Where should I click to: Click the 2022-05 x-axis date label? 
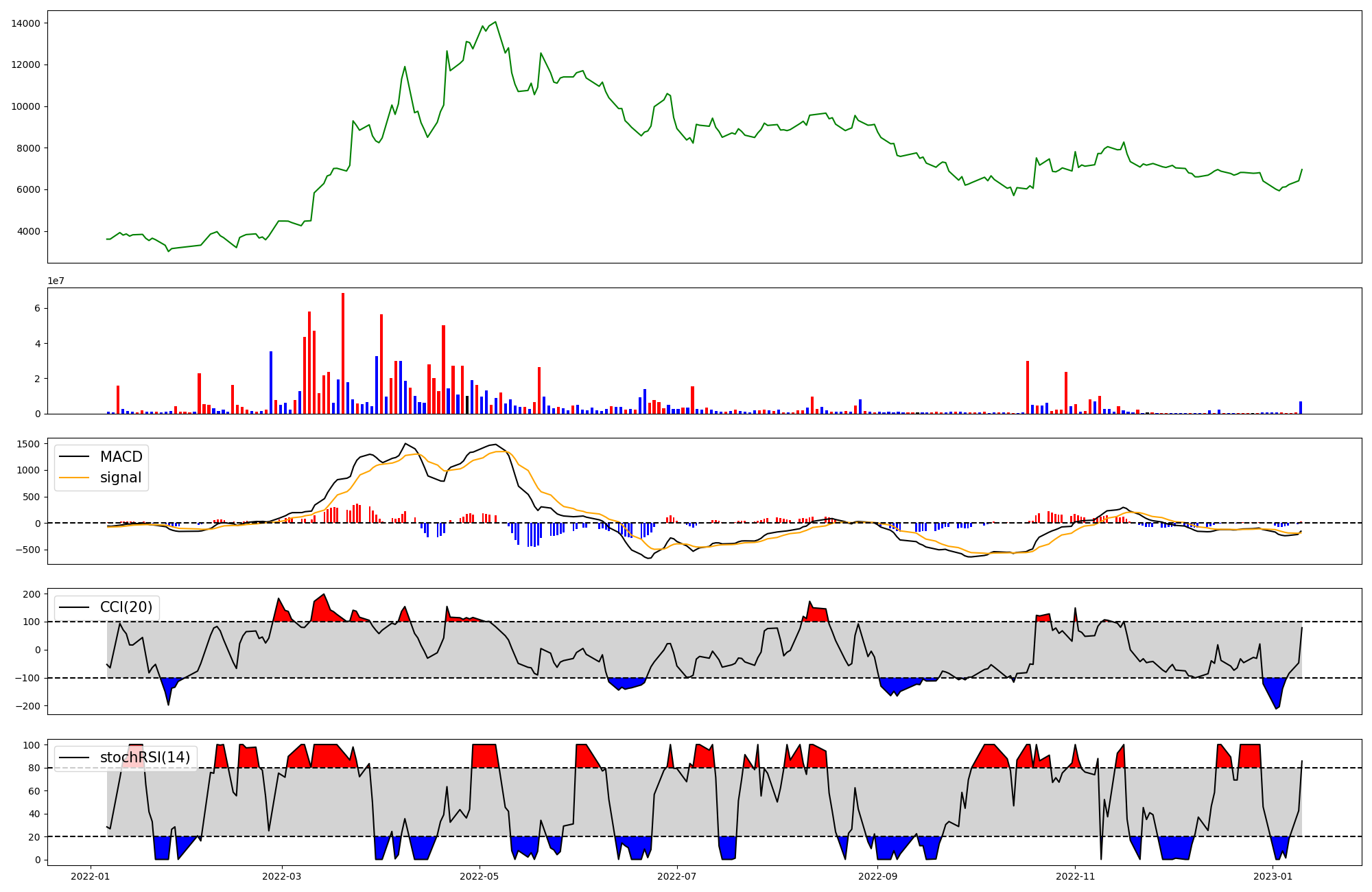[x=479, y=876]
